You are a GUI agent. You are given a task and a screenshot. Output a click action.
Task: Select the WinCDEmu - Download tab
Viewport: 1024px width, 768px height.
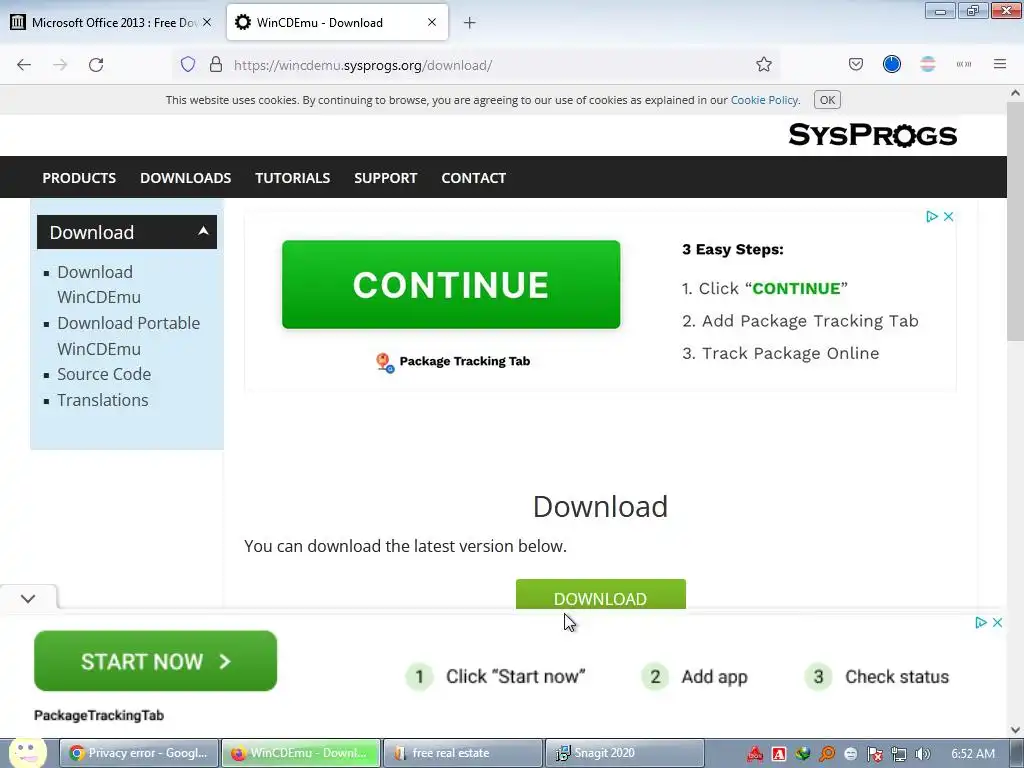coord(337,23)
